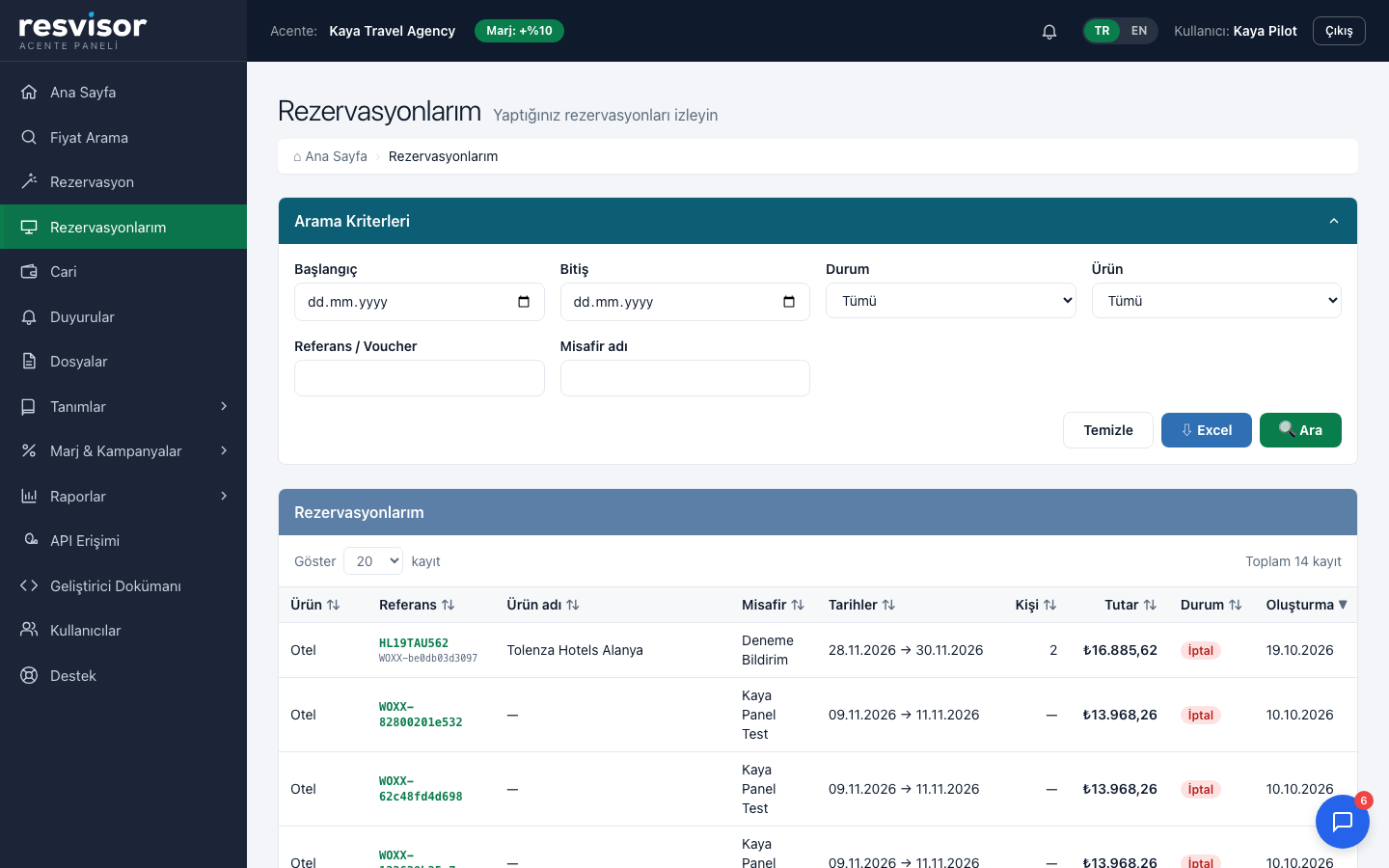
Task: Click the Fiyat Arama magnifier icon
Action: [30, 137]
